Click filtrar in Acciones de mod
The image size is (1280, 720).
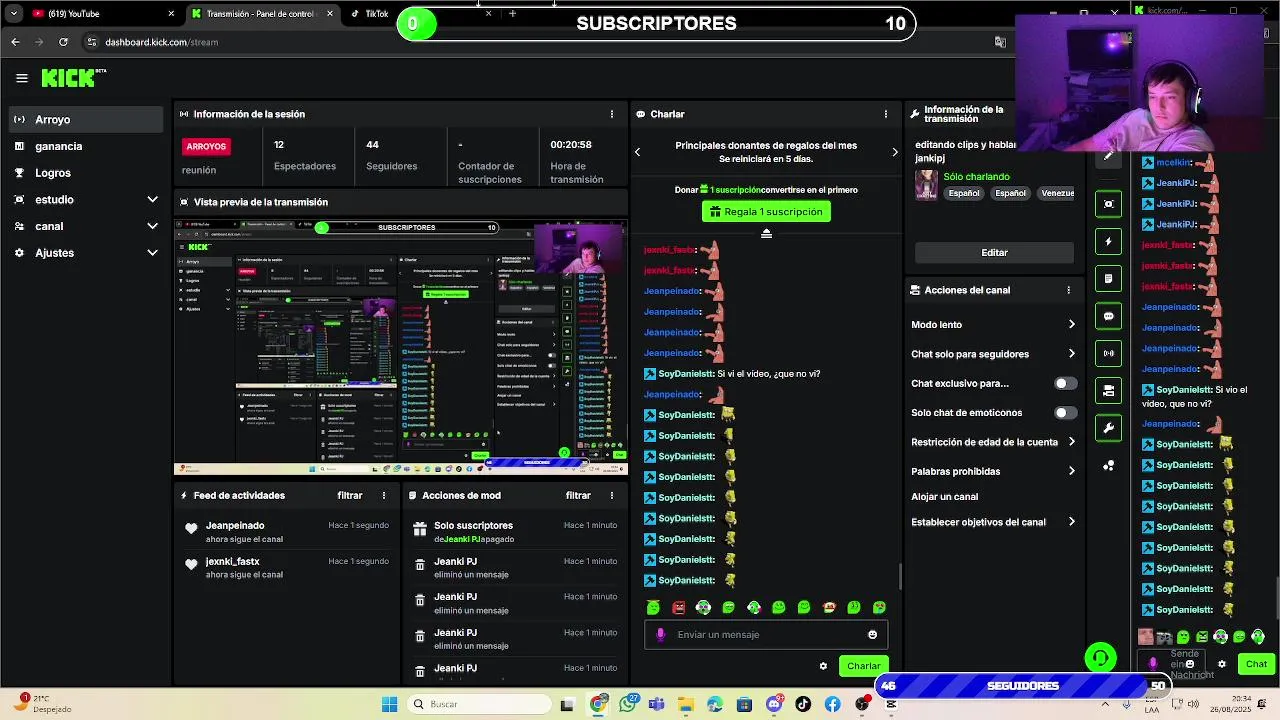point(578,495)
